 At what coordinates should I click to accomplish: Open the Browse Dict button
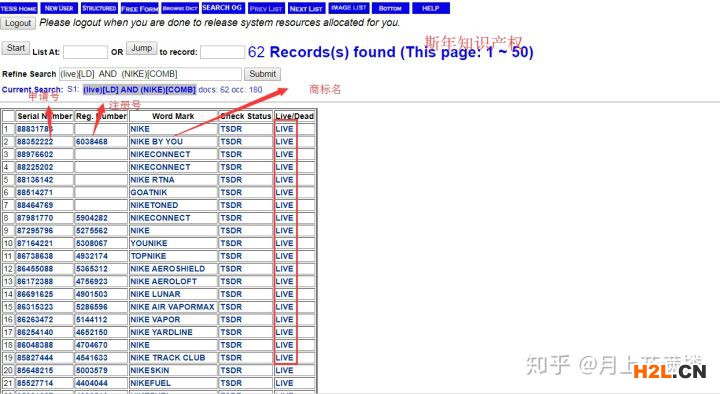tap(180, 8)
